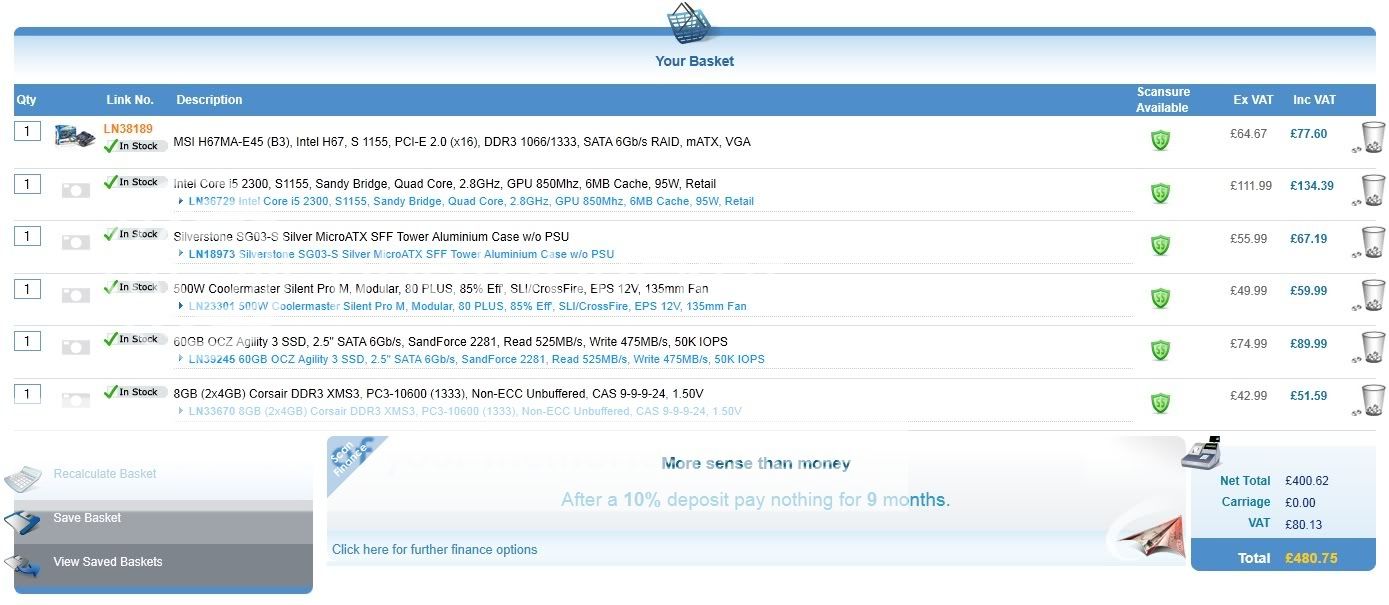Remove Coolermaster Silent Pro PSU using trash icon
This screenshot has width=1389, height=605.
pyautogui.click(x=1373, y=295)
